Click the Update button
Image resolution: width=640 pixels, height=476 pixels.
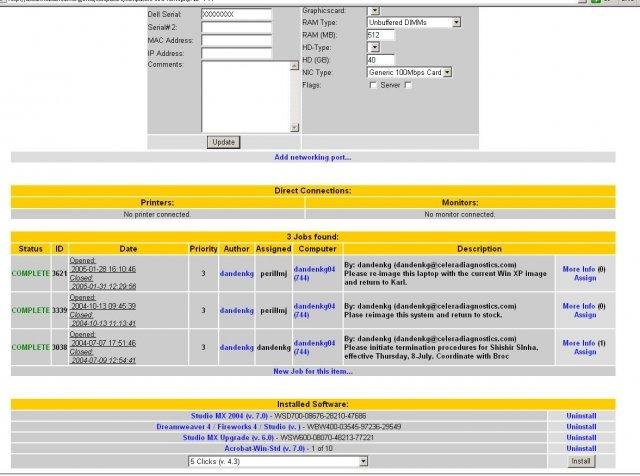[x=223, y=142]
